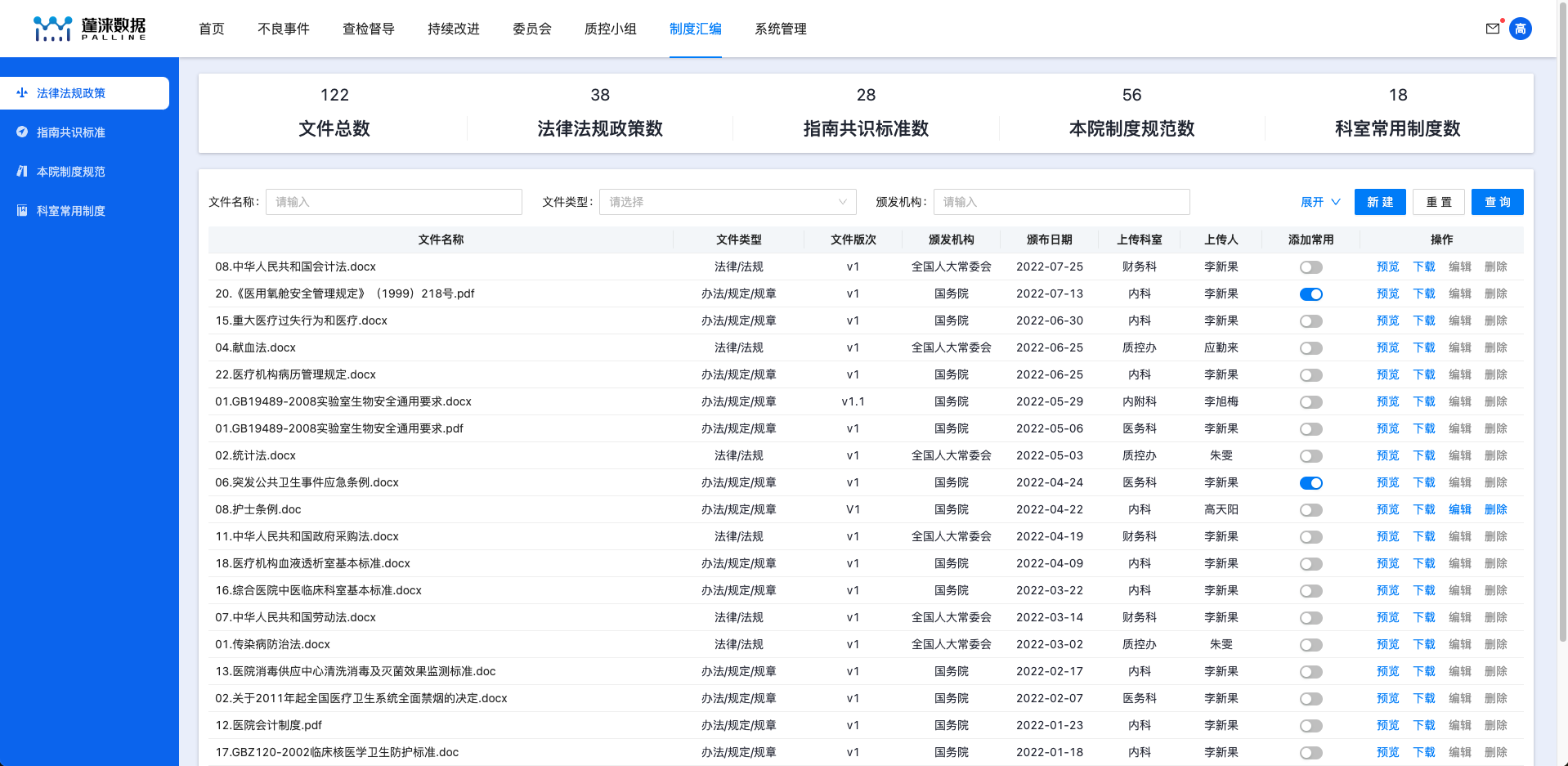The width and height of the screenshot is (1568, 766).
Task: Open 持续改进 menu
Action: pyautogui.click(x=454, y=29)
